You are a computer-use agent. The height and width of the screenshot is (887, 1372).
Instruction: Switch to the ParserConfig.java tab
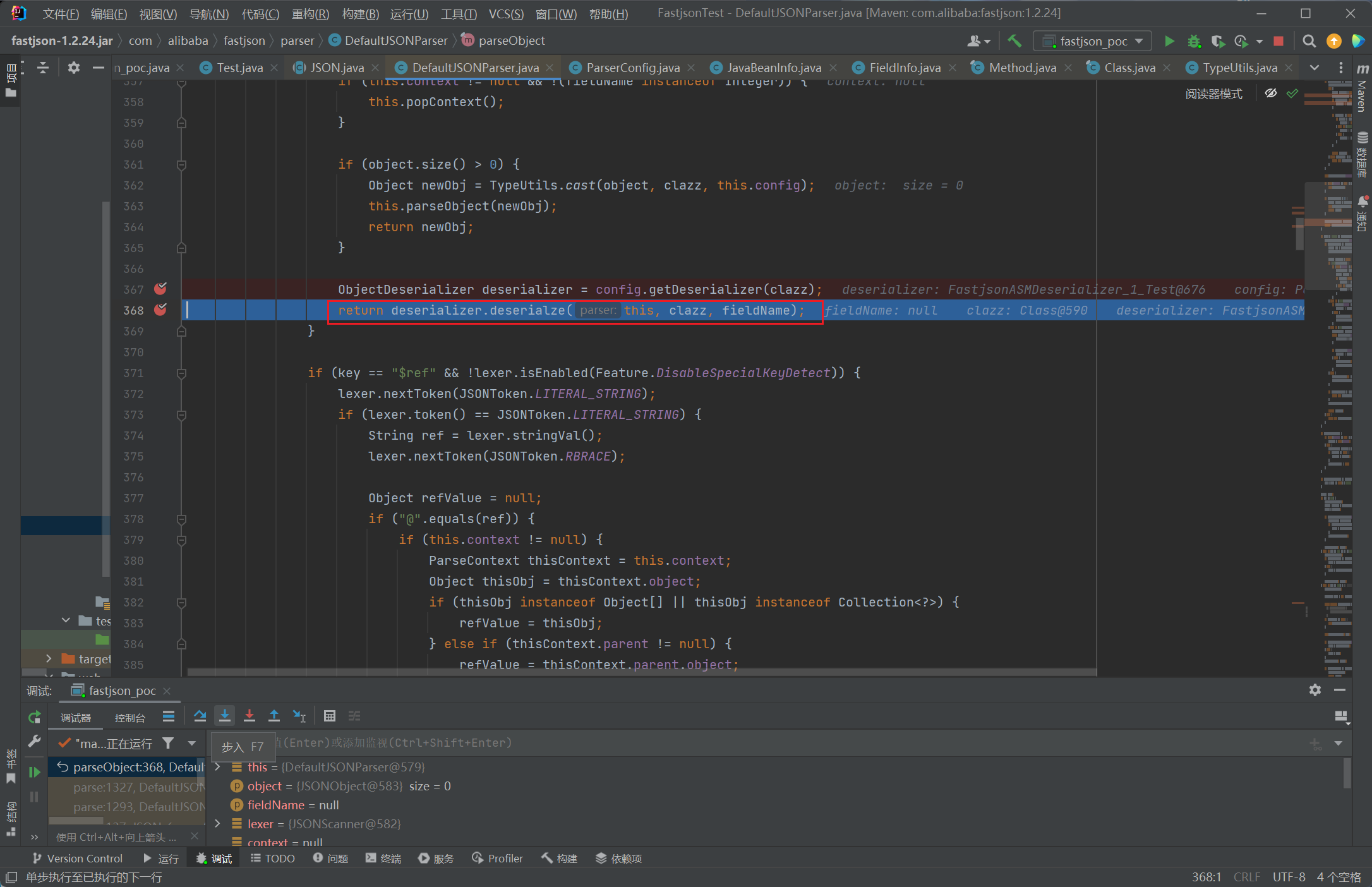(x=632, y=68)
